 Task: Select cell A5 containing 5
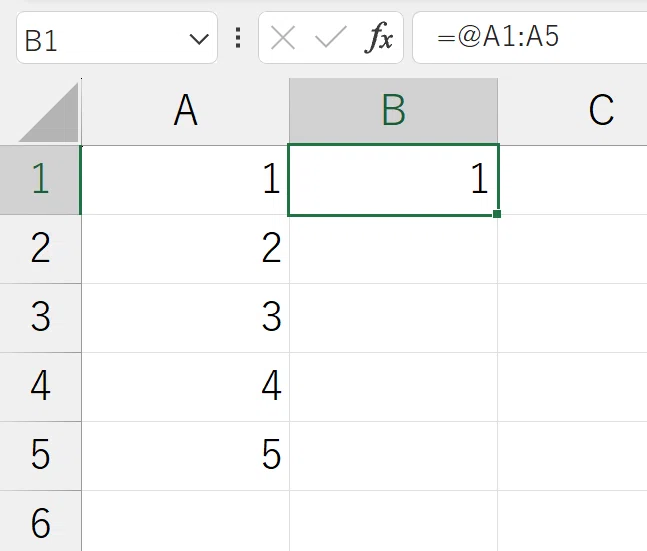pyautogui.click(x=186, y=456)
